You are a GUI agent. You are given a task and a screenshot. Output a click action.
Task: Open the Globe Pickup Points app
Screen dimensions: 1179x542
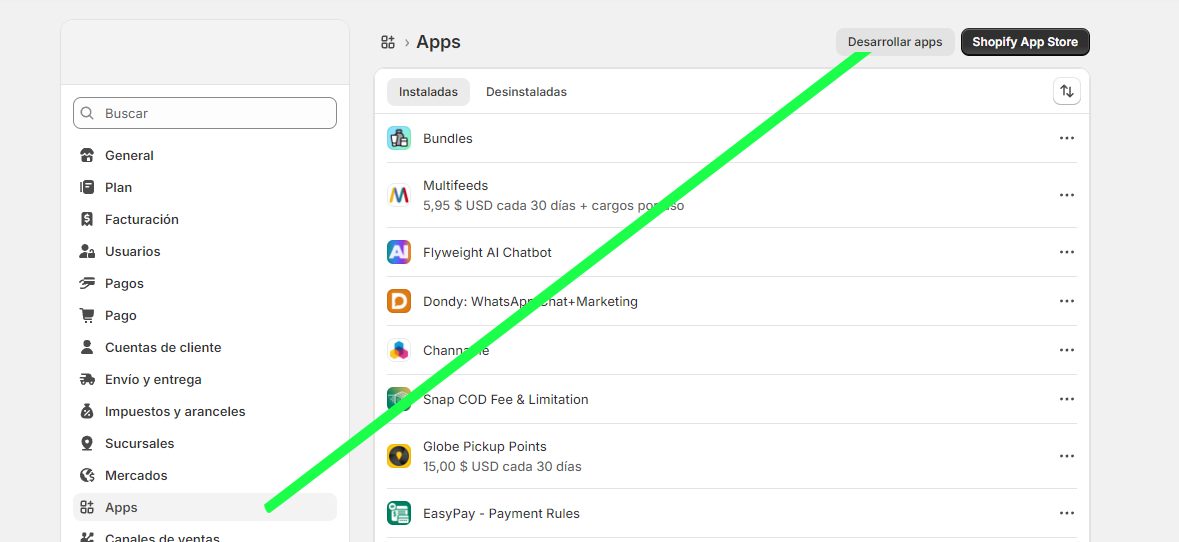(x=485, y=447)
